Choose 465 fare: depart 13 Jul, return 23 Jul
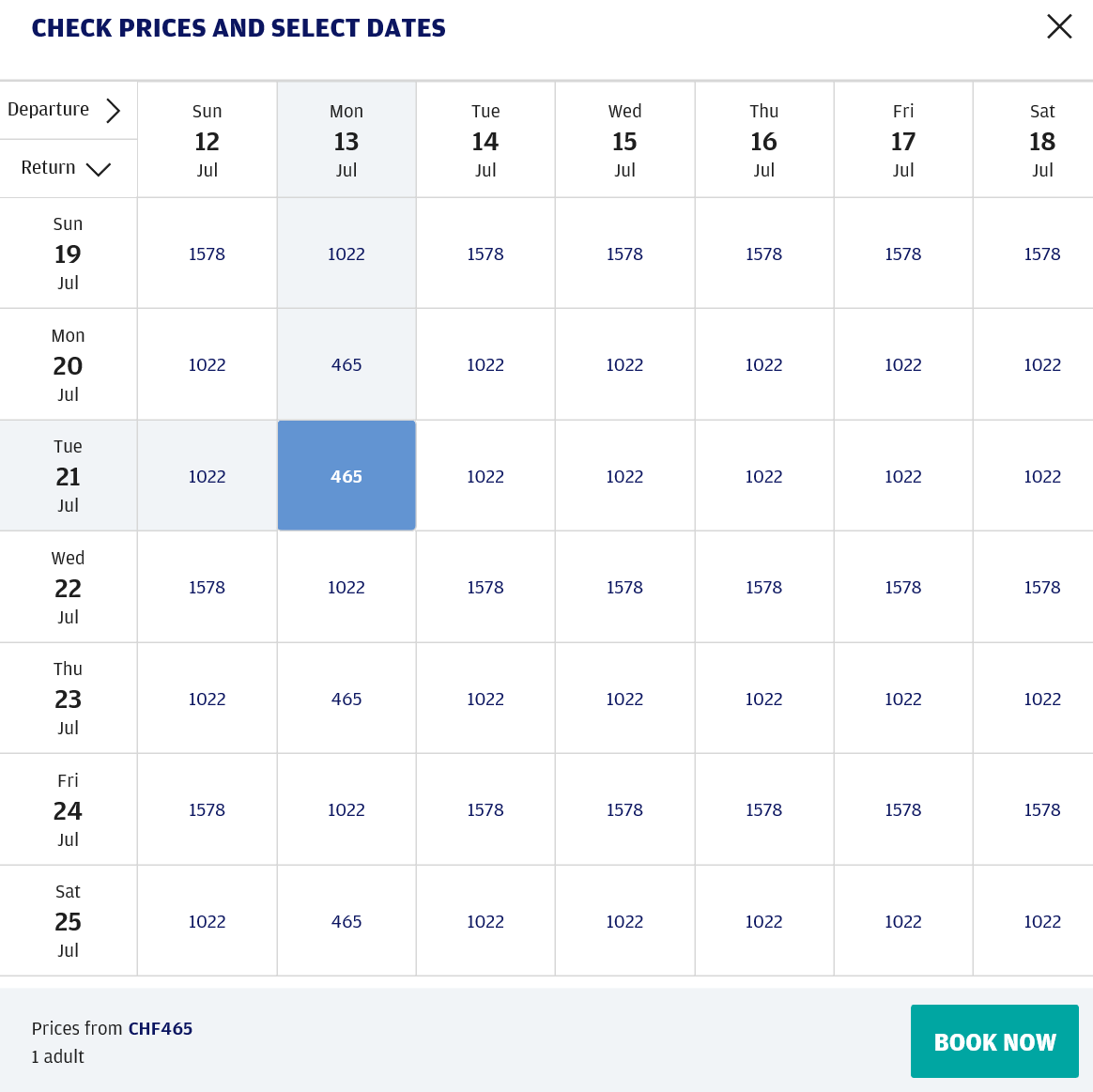Screen dimensions: 1093x1092 pos(346,699)
